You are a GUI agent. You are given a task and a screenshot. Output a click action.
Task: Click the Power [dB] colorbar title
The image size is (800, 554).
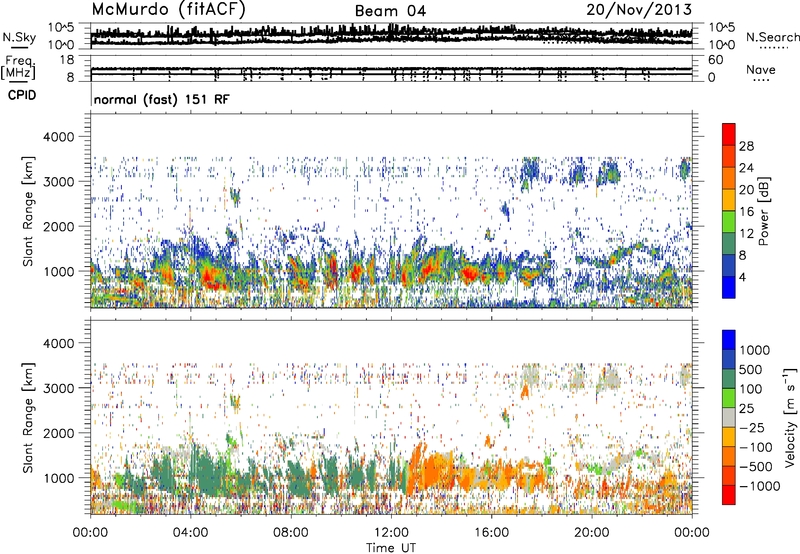(x=764, y=211)
